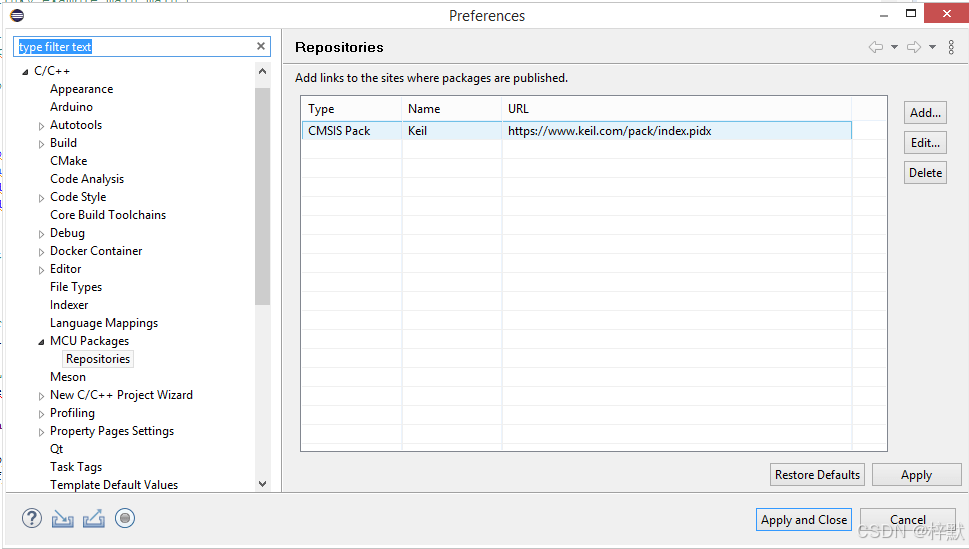Select the MCU Packages label
Image resolution: width=969 pixels, height=549 pixels.
[90, 341]
